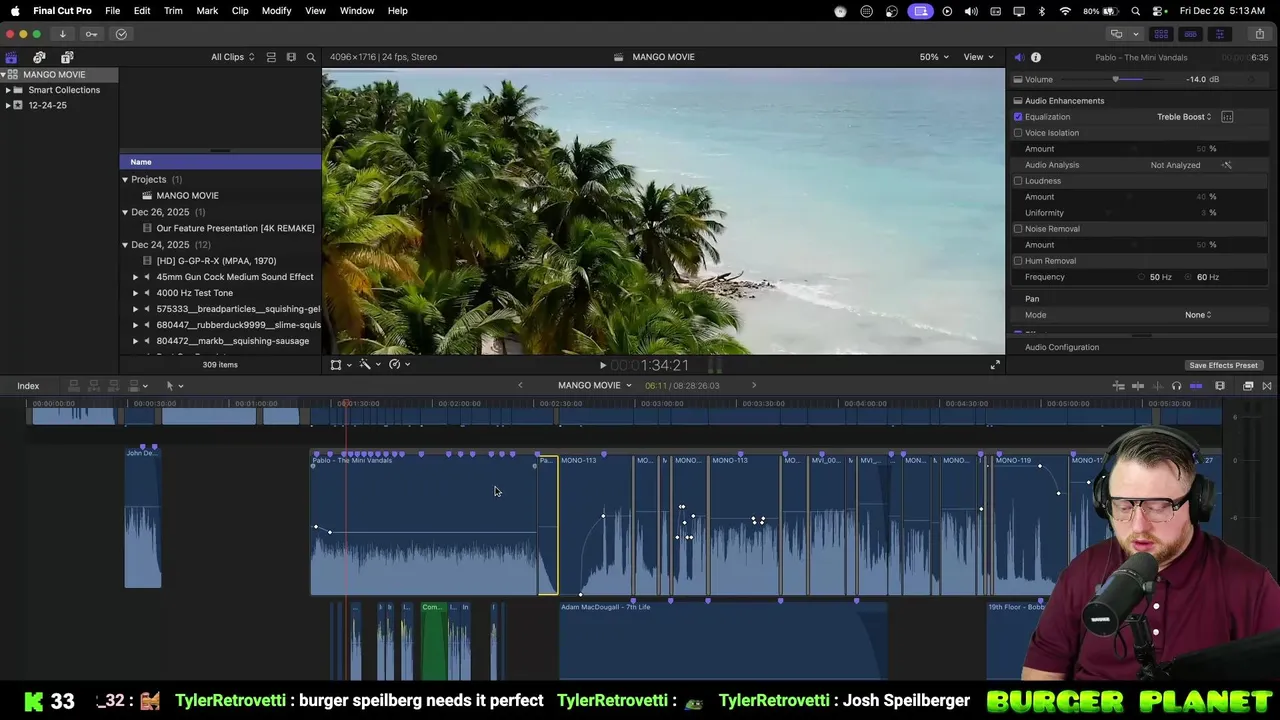Open the Edit menu

coord(142,11)
